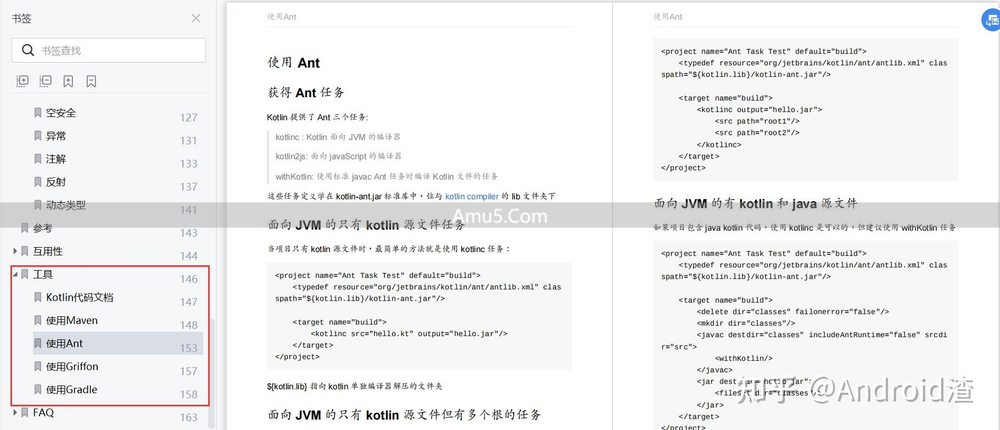The image size is (1000, 430).
Task: Open the 参考 bookmark
Action: tap(43, 228)
